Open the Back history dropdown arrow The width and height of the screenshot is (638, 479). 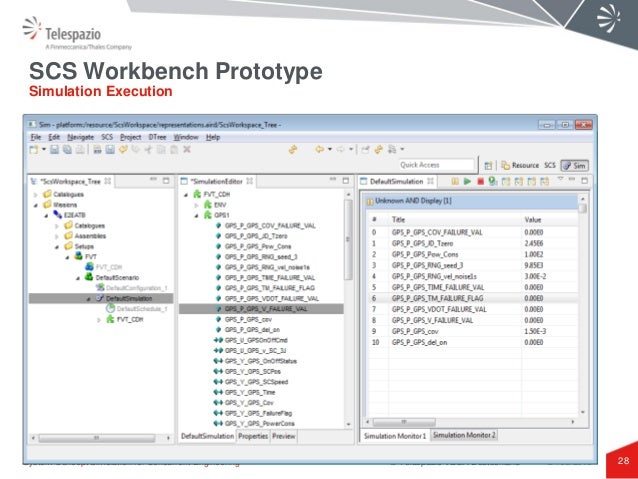pos(330,149)
